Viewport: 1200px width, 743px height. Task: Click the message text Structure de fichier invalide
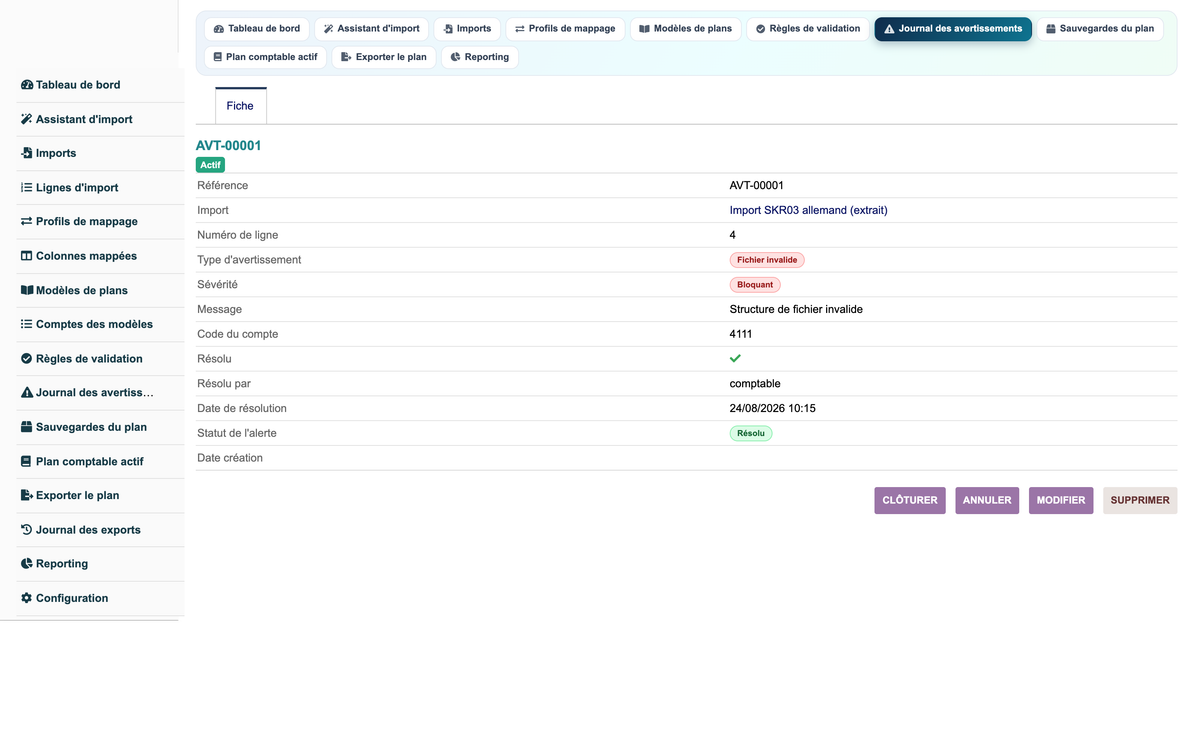[796, 309]
